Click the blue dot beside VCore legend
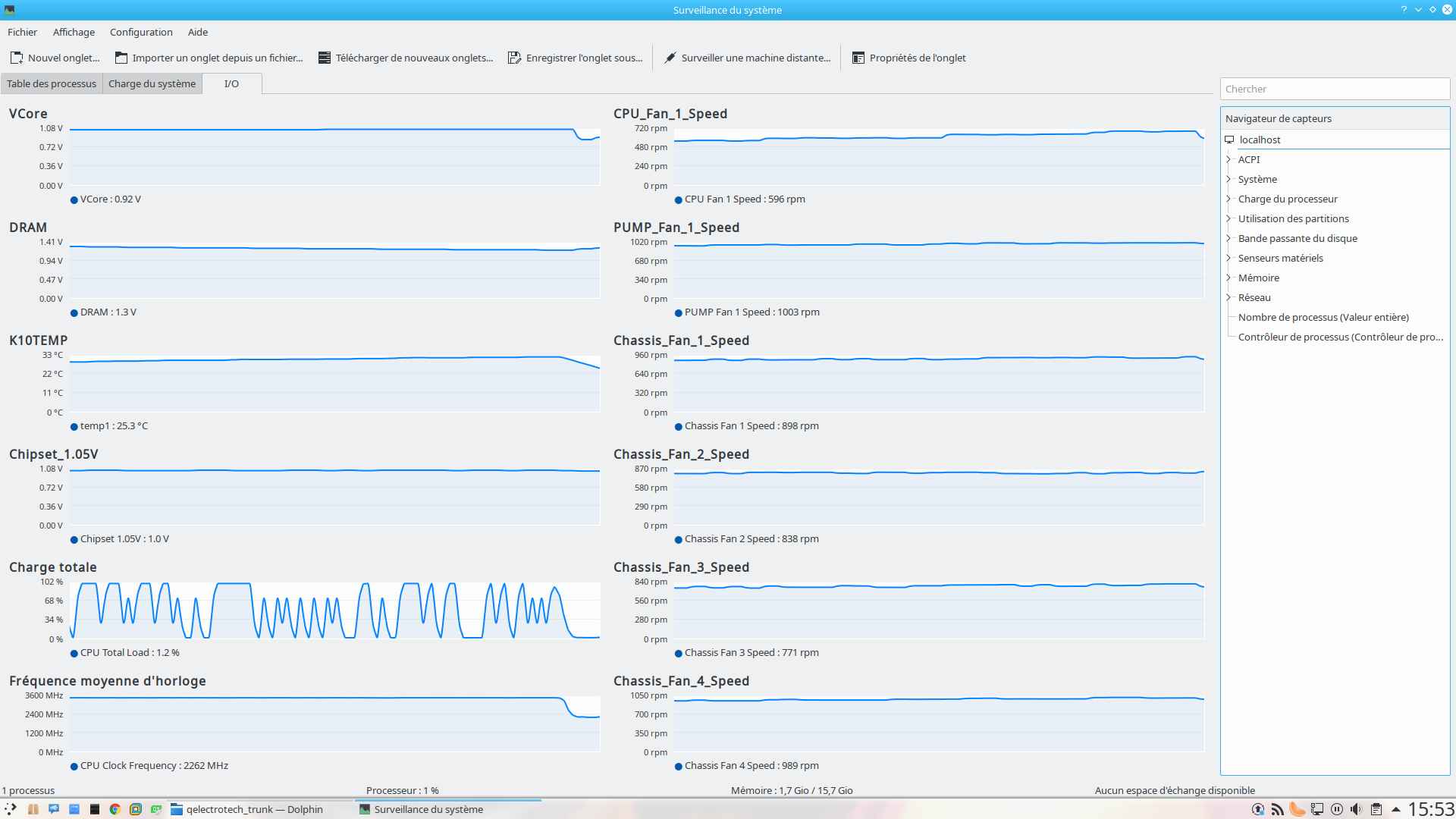Viewport: 1456px width, 819px height. [x=74, y=200]
